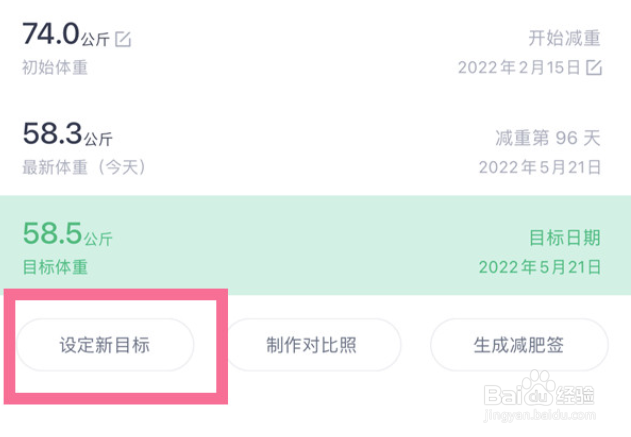The image size is (631, 437).
Task: Tap the 减重第 96 天 text
Action: 548,138
